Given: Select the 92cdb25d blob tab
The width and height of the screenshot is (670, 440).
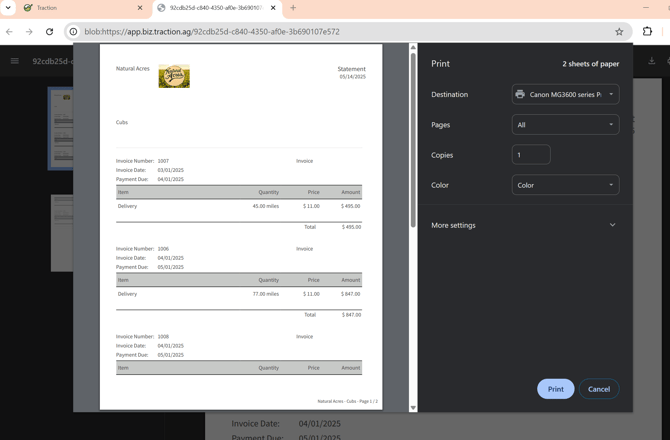Looking at the screenshot, I should (x=213, y=8).
